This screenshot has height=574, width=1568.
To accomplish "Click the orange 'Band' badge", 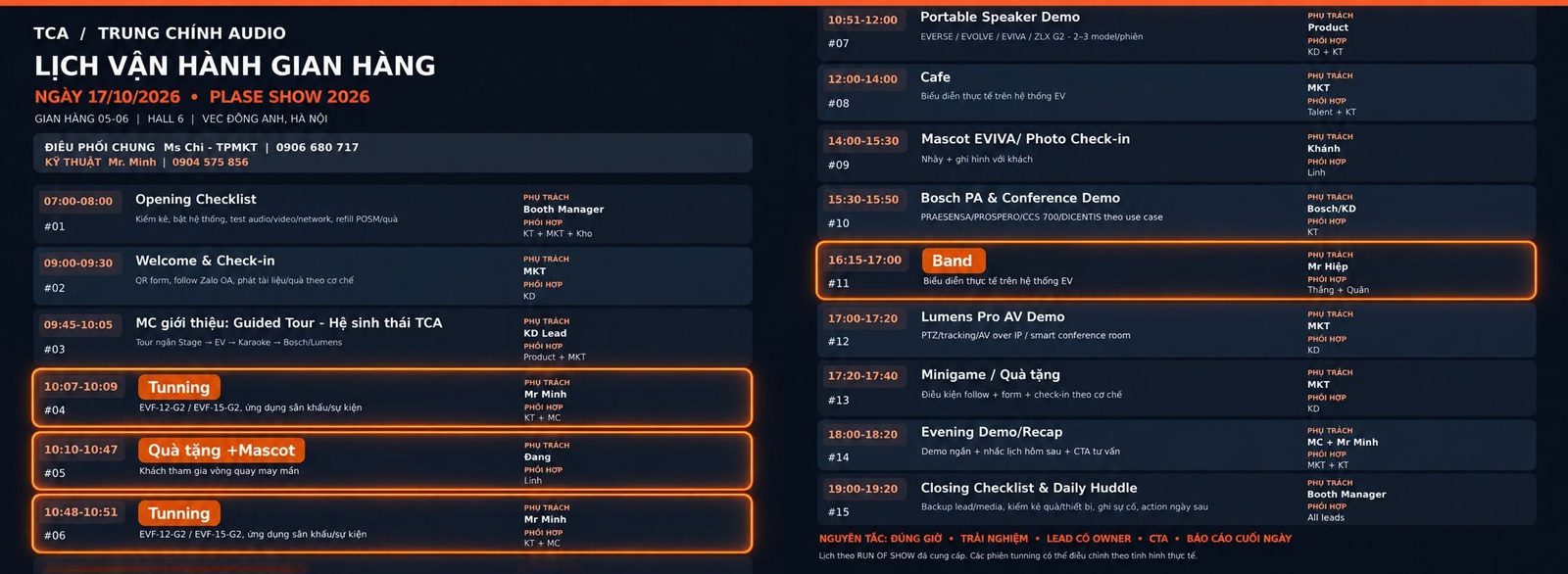I will pyautogui.click(x=953, y=261).
